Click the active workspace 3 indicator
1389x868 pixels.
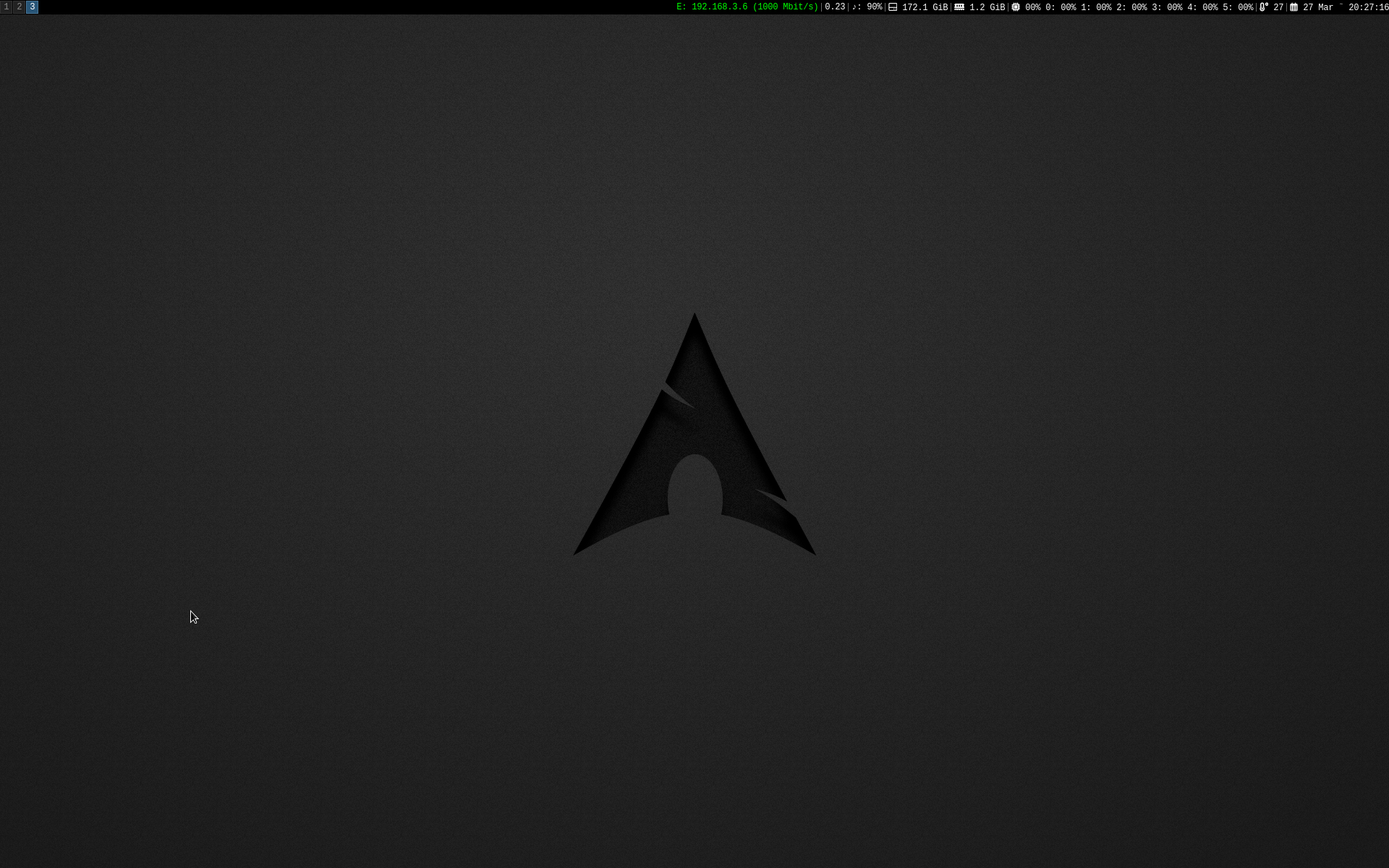[x=32, y=7]
